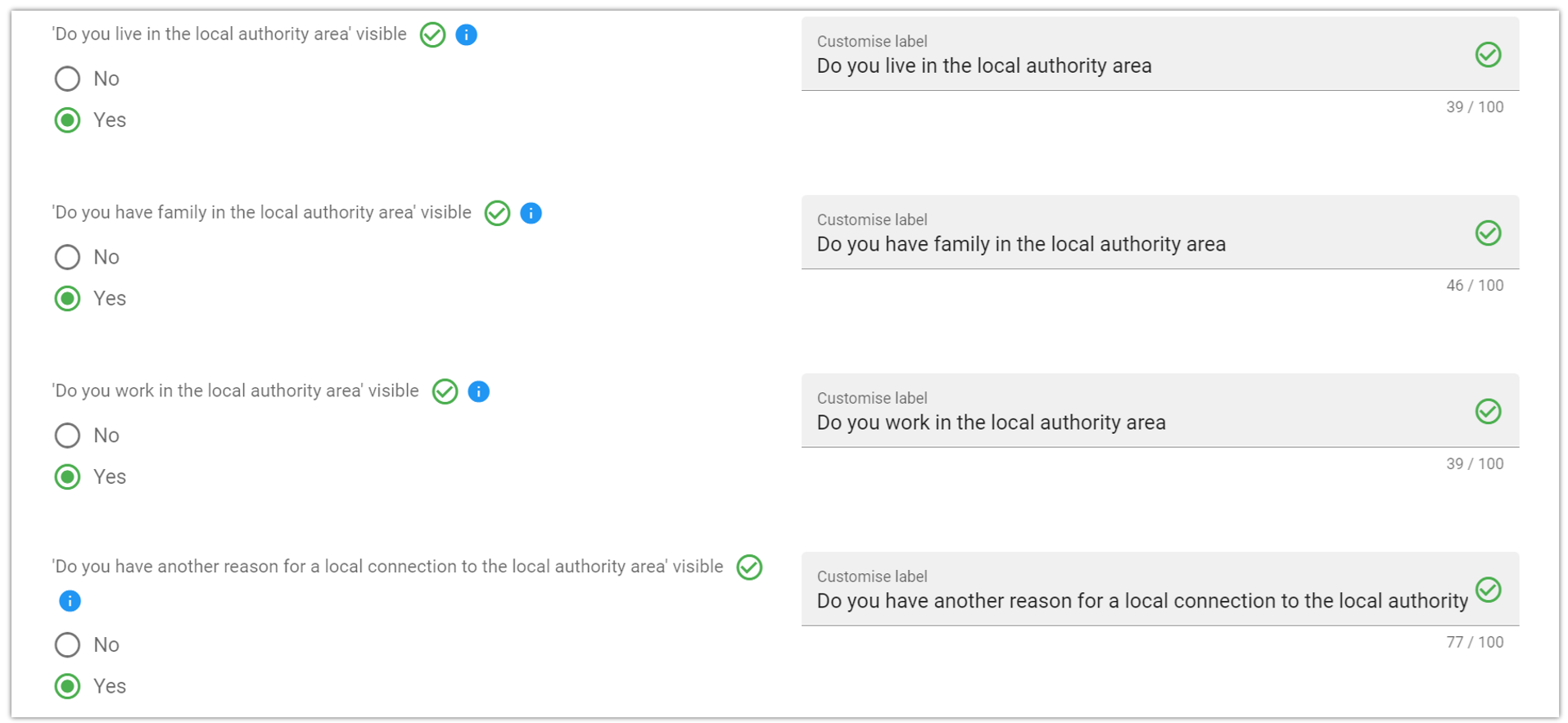Select No for 'have family' visible
Screen dimensions: 1568x723
coord(67,257)
